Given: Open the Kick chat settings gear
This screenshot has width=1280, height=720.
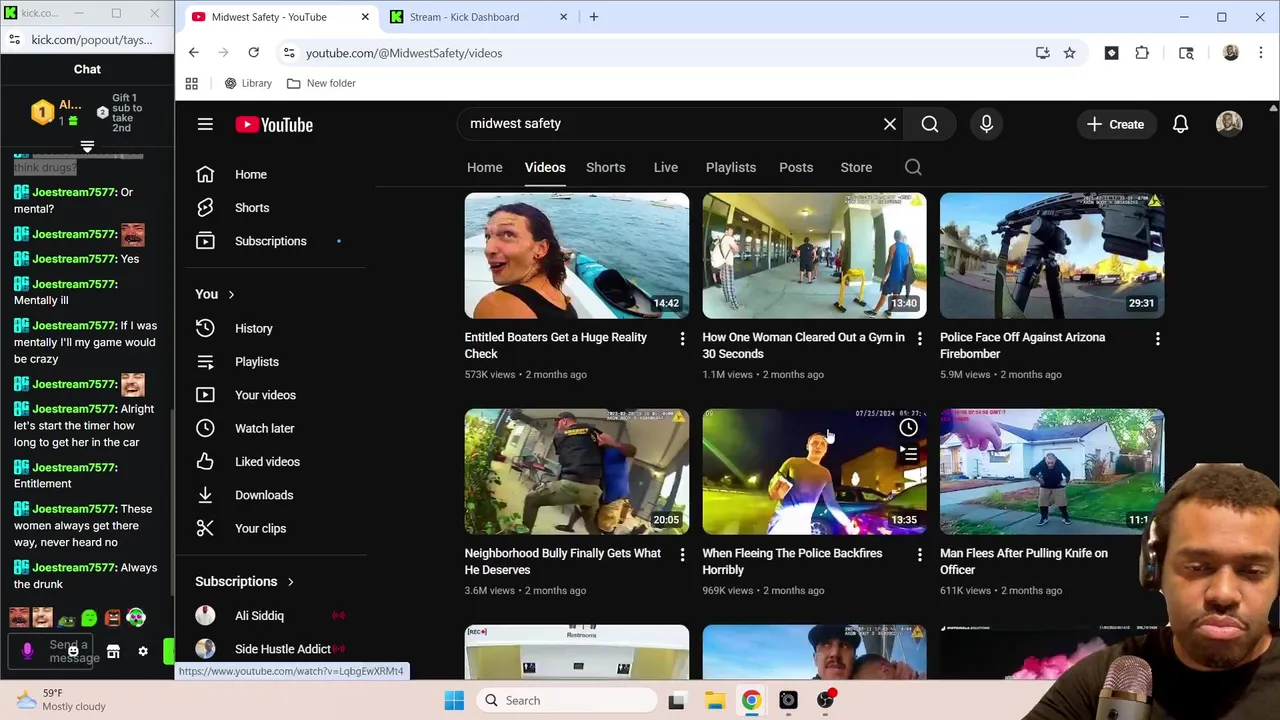Looking at the screenshot, I should click(x=143, y=651).
